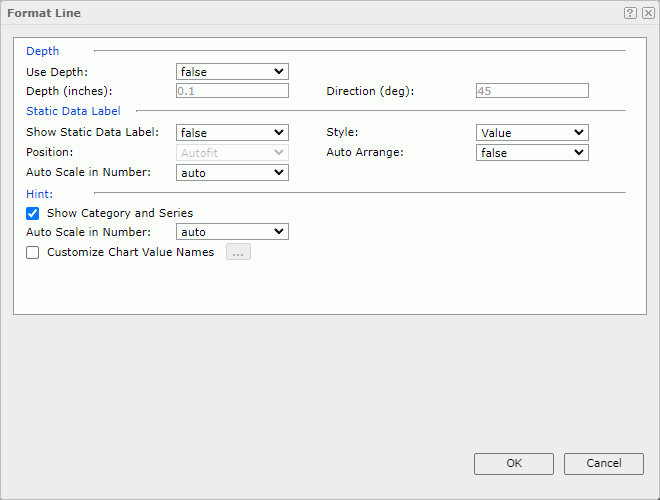The width and height of the screenshot is (660, 500).
Task: Expand the Show Static Data Label dropdown
Action: tap(232, 133)
